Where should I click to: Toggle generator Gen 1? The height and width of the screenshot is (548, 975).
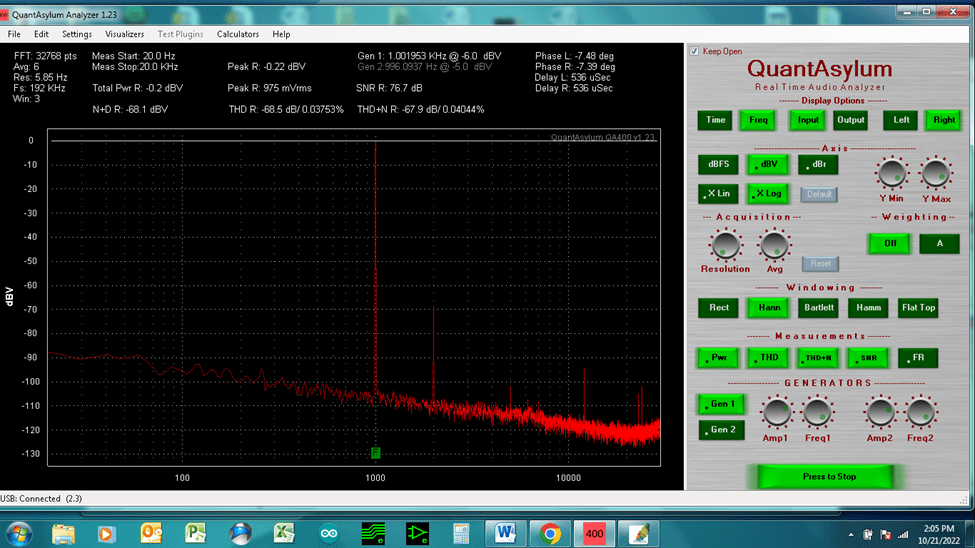tap(721, 404)
